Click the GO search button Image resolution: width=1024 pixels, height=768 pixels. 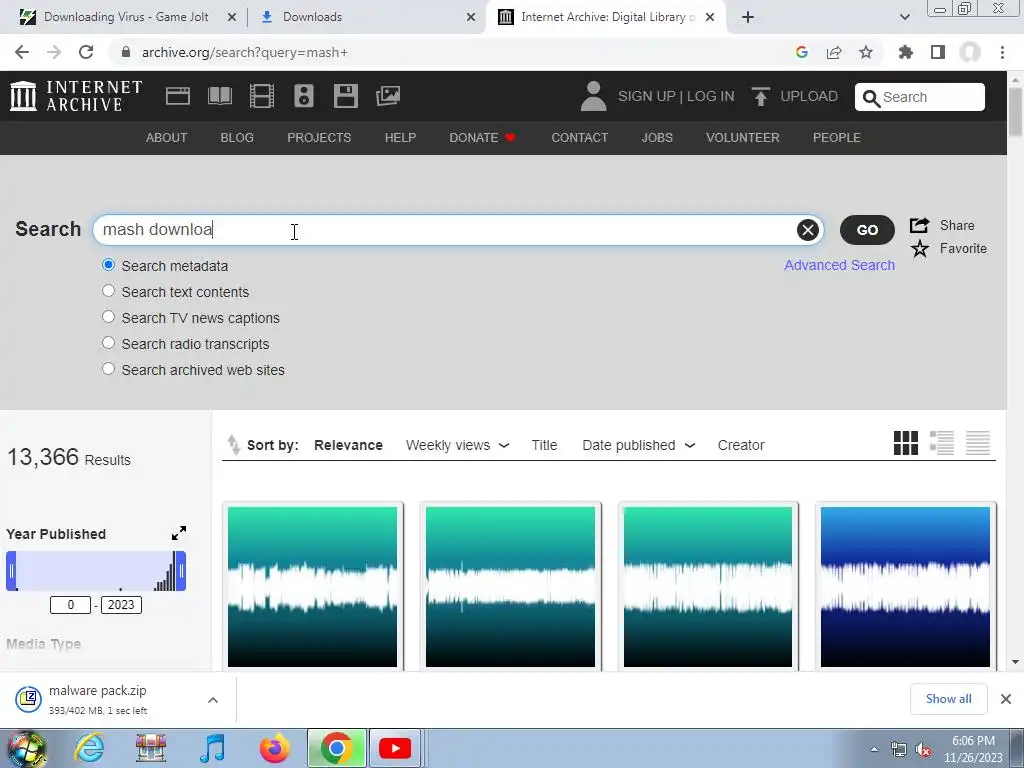(867, 230)
